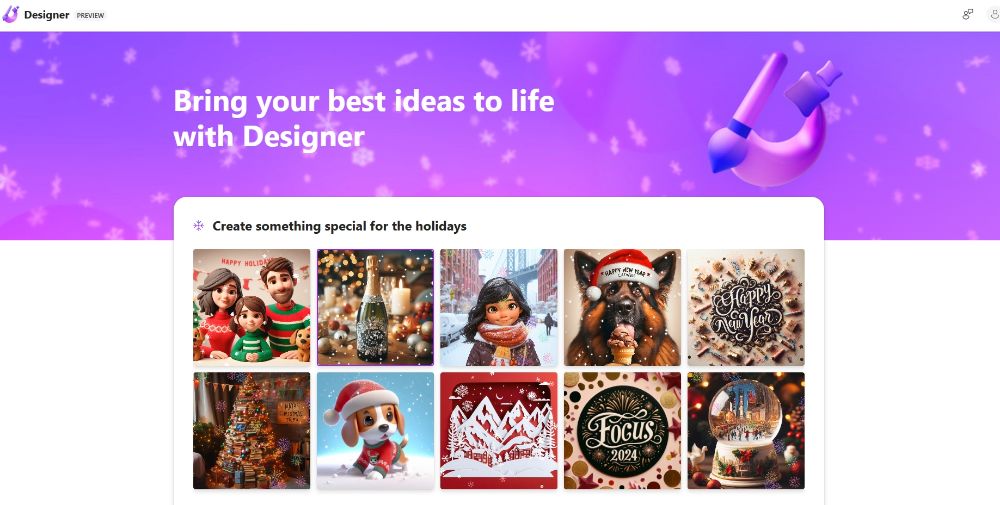The width and height of the screenshot is (1000, 505).
Task: Click the PREVIEW badge next to Designer
Action: pyautogui.click(x=90, y=15)
